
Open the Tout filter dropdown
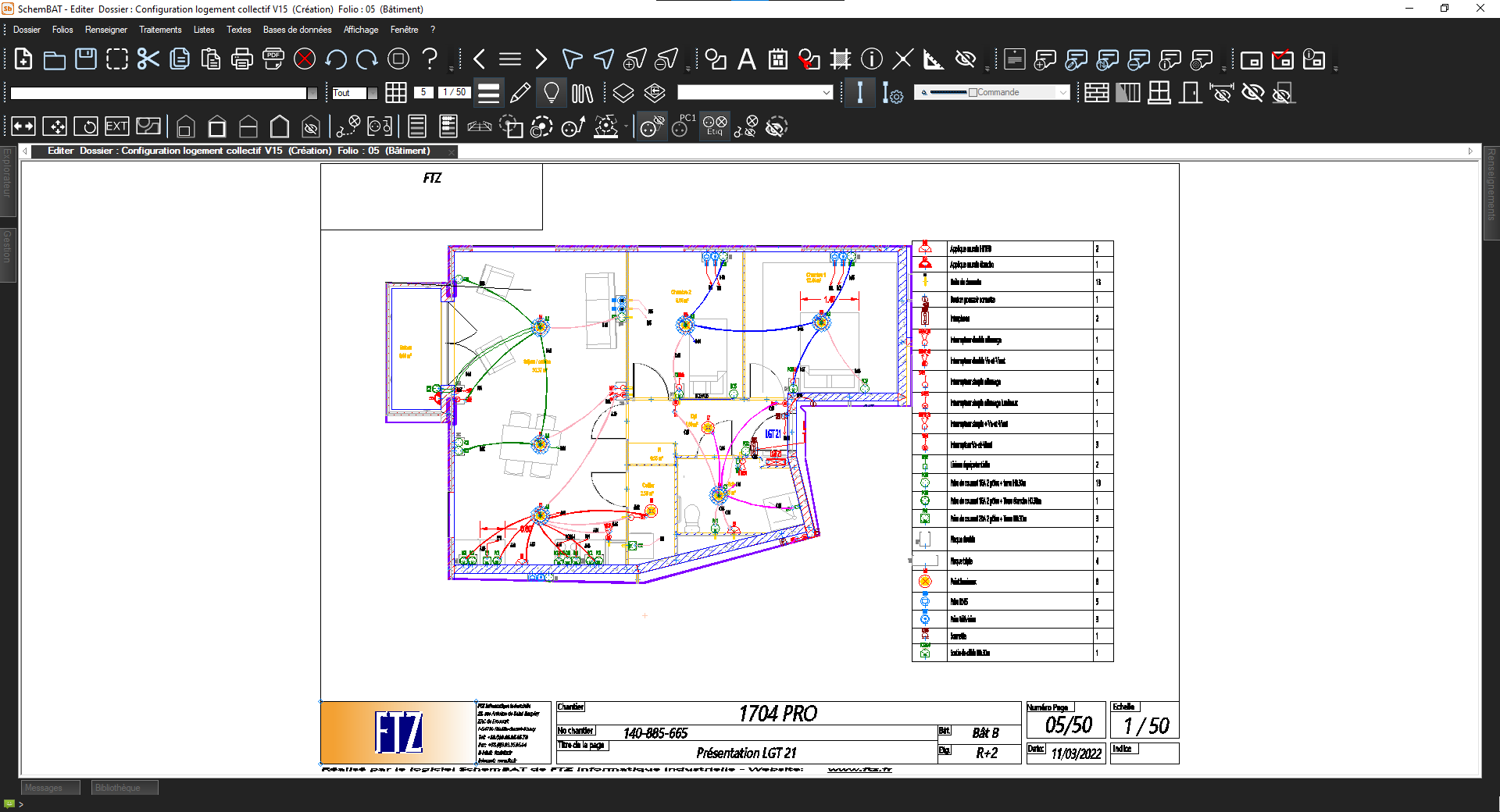pos(373,93)
